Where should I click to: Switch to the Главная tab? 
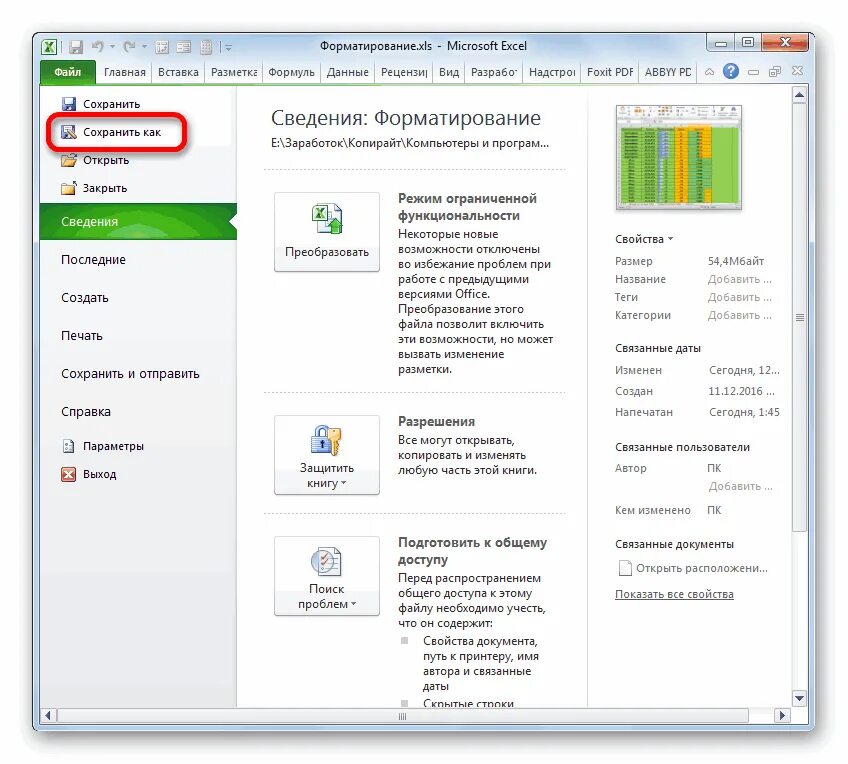pyautogui.click(x=125, y=72)
